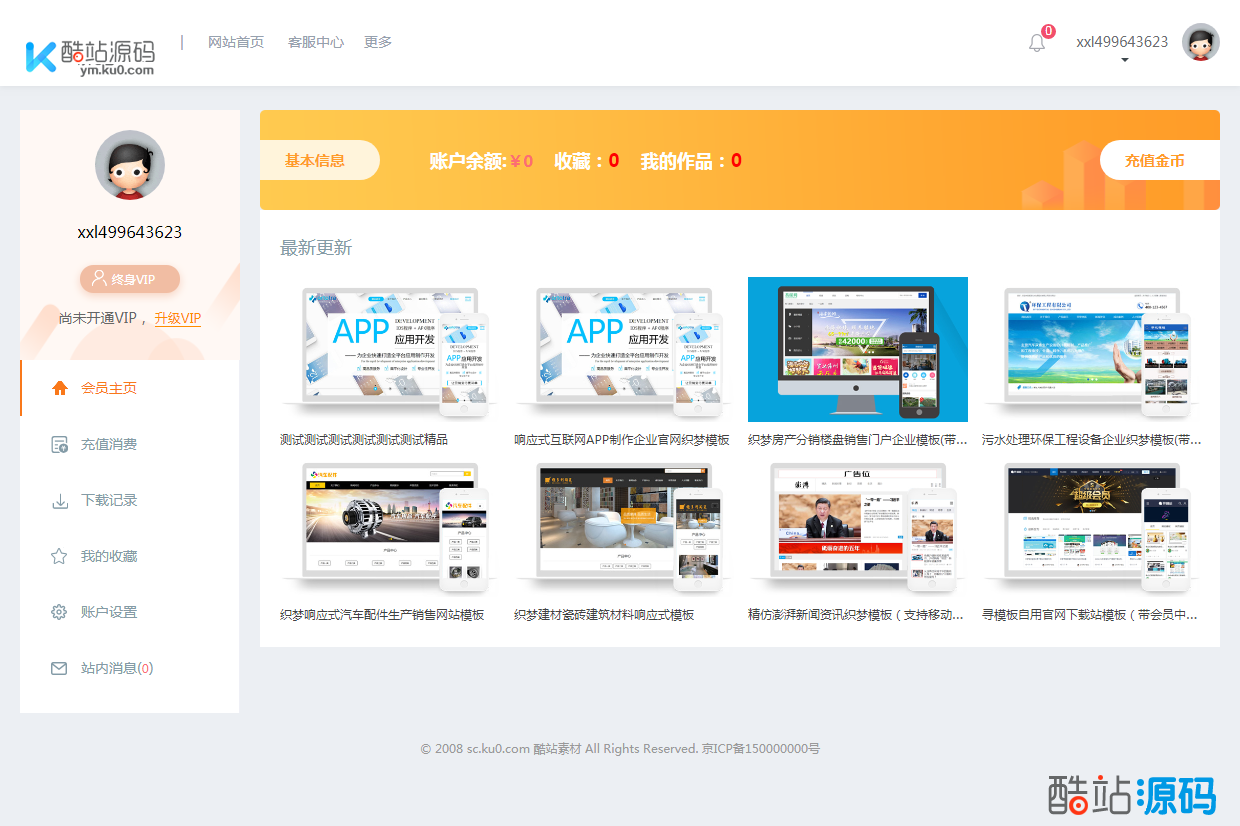Click the user avatar in top-right corner
Viewport: 1240px width, 826px height.
(1200, 42)
